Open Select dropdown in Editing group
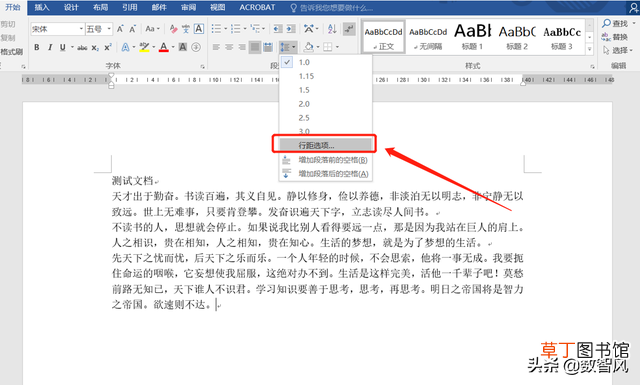Viewport: 640px width, 385px height. coord(618,51)
